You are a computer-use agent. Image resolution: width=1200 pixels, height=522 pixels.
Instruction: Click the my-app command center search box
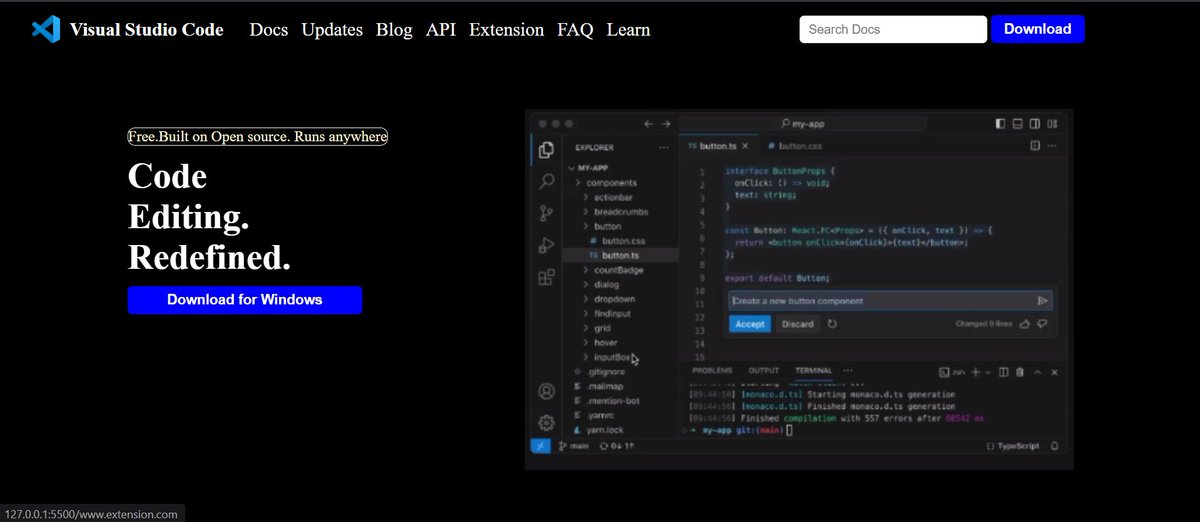pos(802,124)
